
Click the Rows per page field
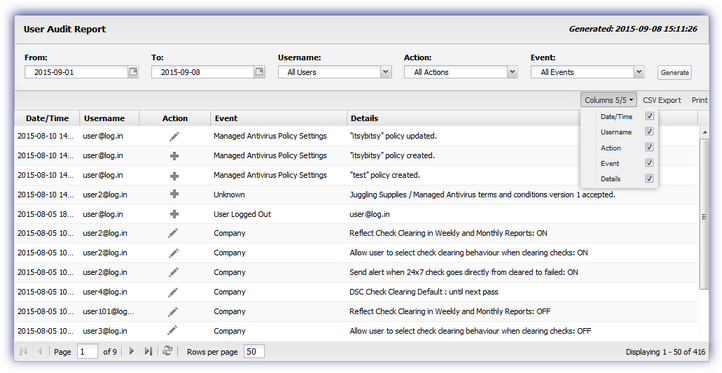click(254, 352)
